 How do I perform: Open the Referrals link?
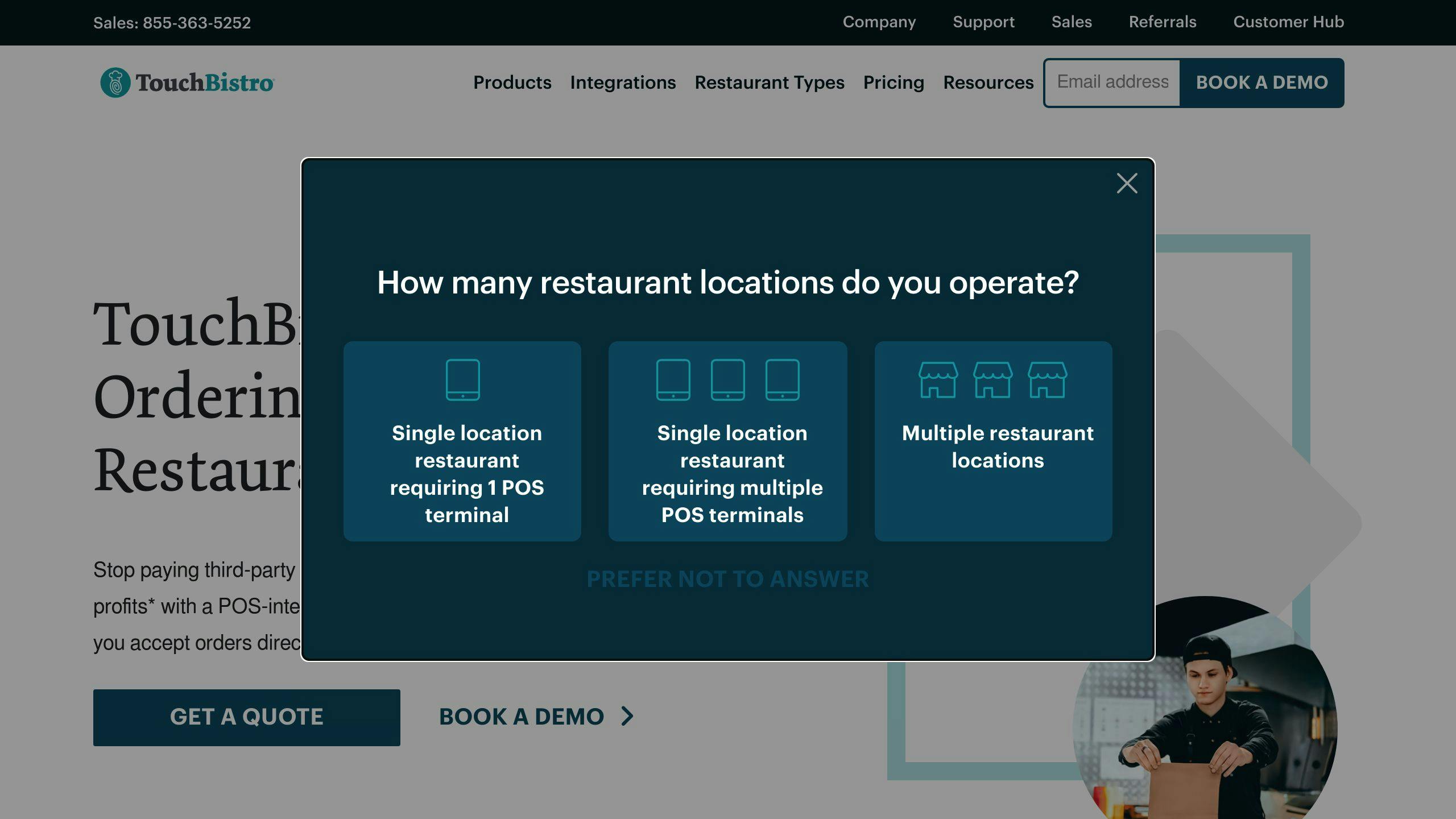pos(1163,22)
